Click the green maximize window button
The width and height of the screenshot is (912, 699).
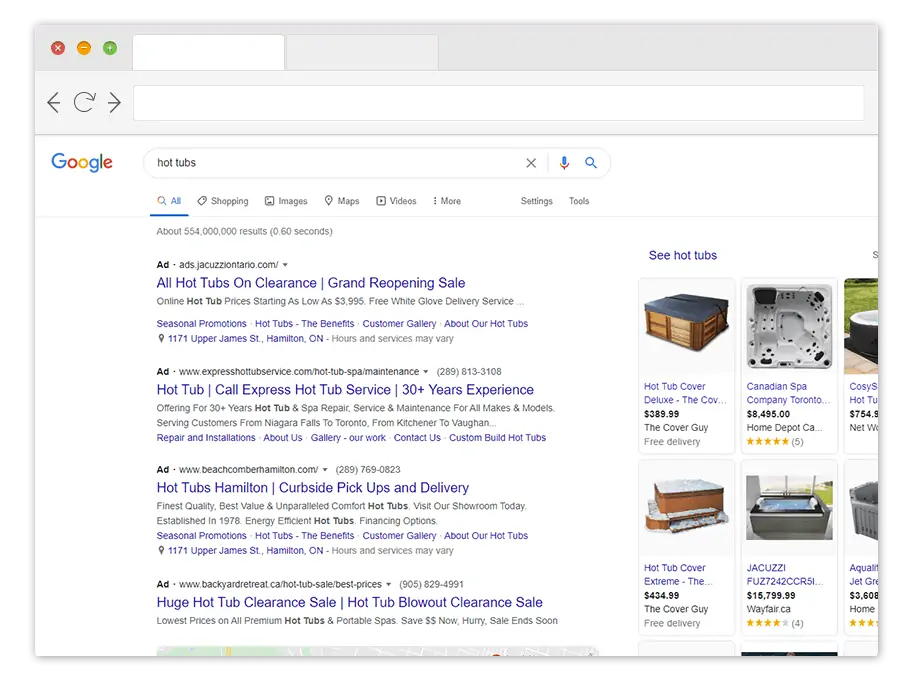point(110,48)
